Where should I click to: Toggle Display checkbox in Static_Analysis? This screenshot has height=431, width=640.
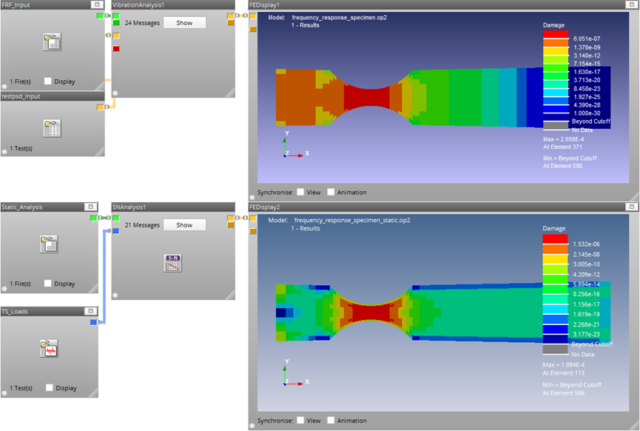[x=48, y=283]
